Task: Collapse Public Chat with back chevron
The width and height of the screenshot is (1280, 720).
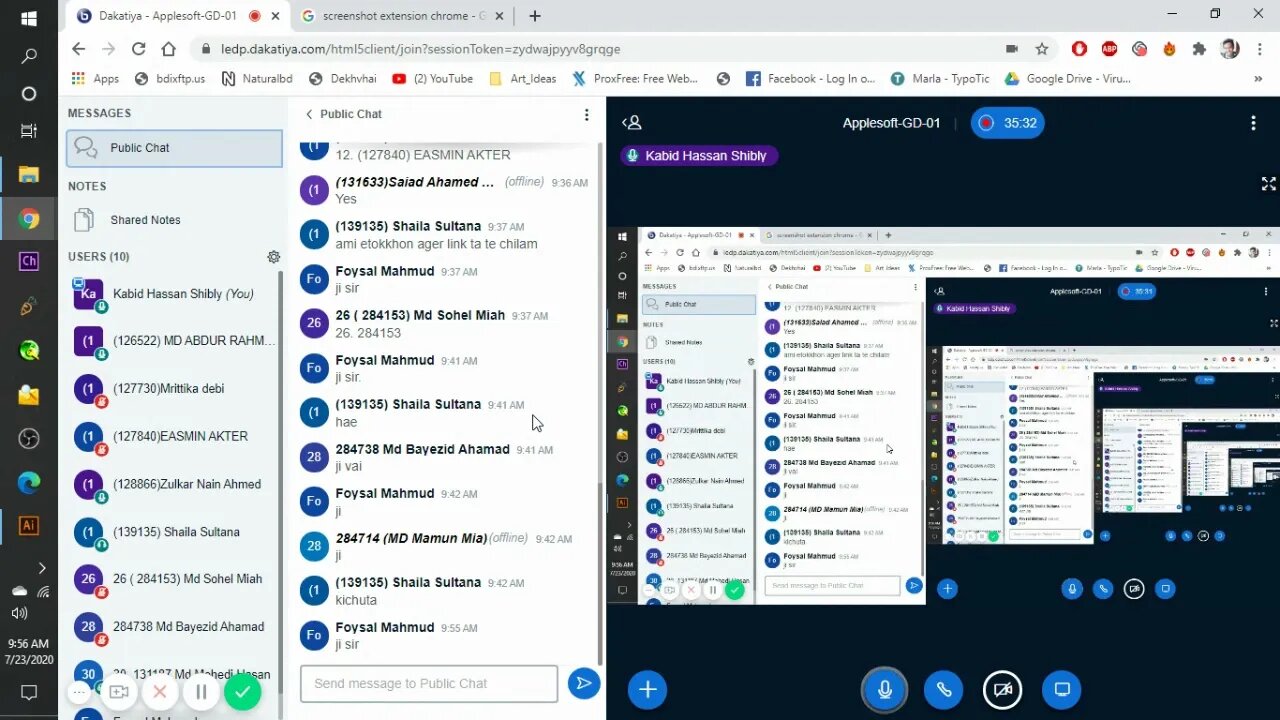Action: [x=309, y=114]
